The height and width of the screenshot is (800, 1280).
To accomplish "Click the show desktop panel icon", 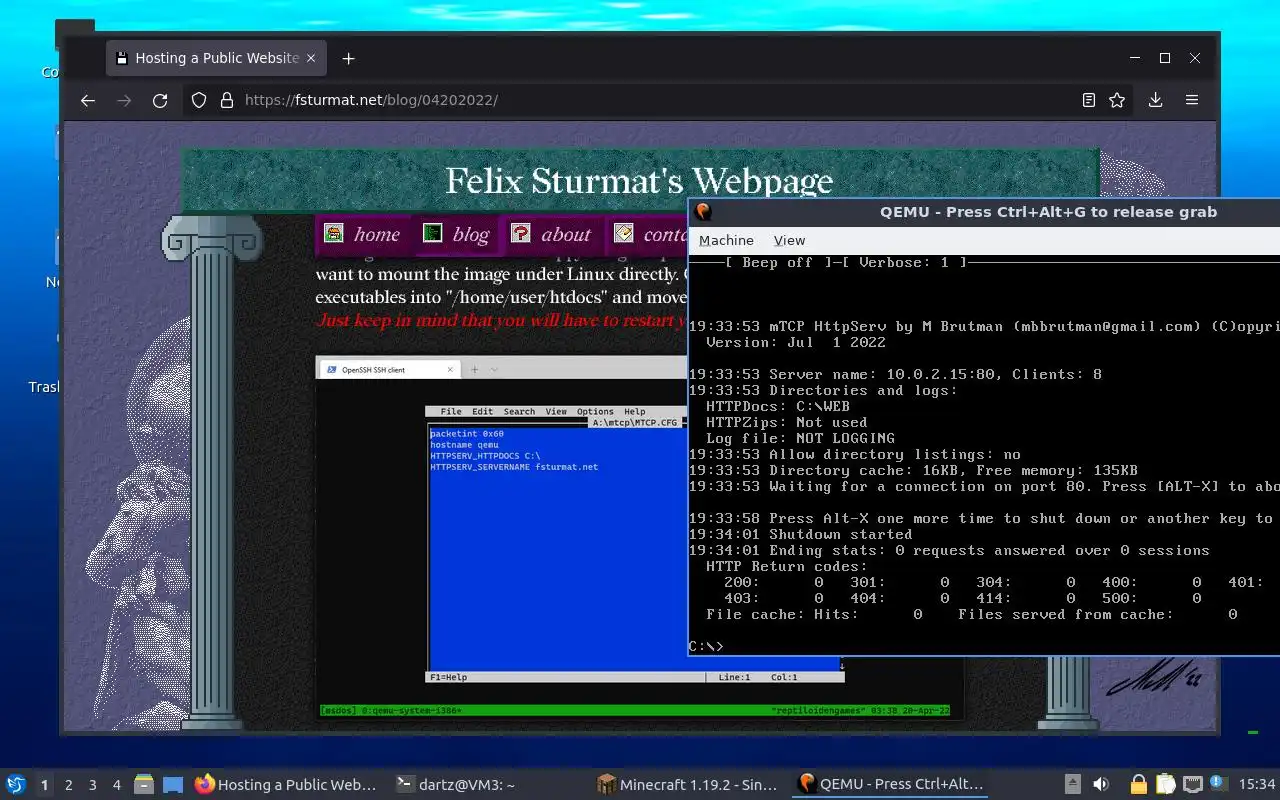I will point(173,785).
